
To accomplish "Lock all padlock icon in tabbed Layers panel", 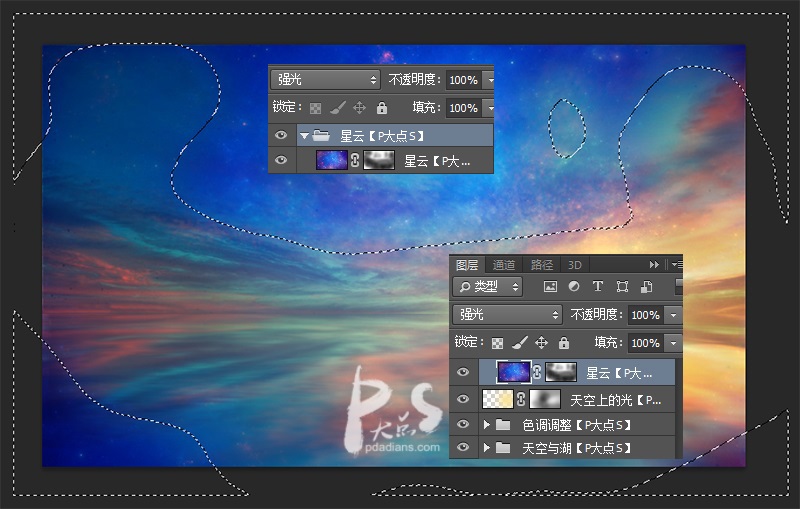I will 564,342.
